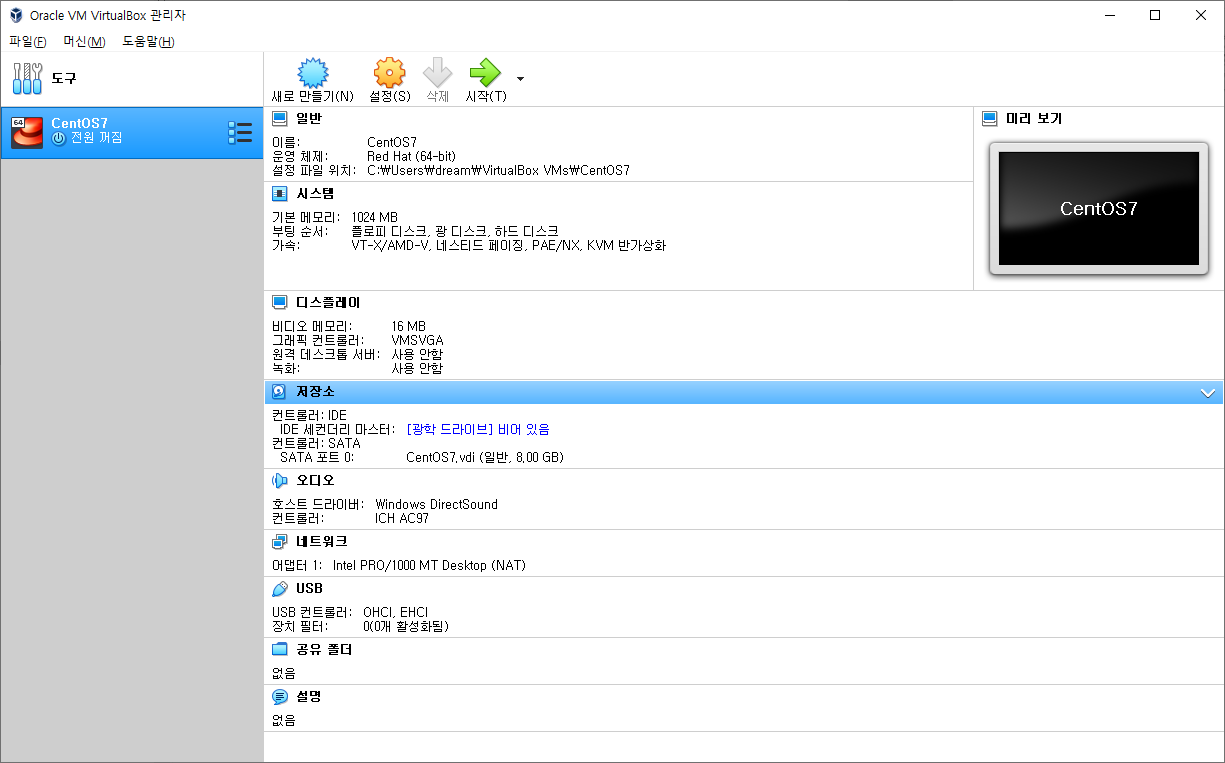The width and height of the screenshot is (1225, 763).
Task: Click the 도구 tools icon in sidebar
Action: [27, 78]
